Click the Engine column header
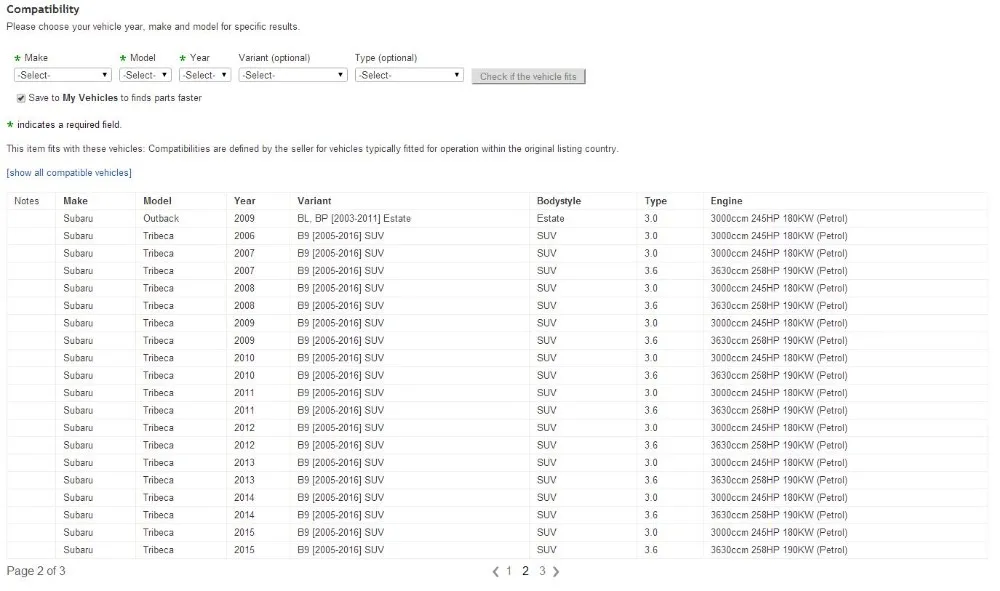Viewport: 1000px width, 591px height. tap(726, 201)
